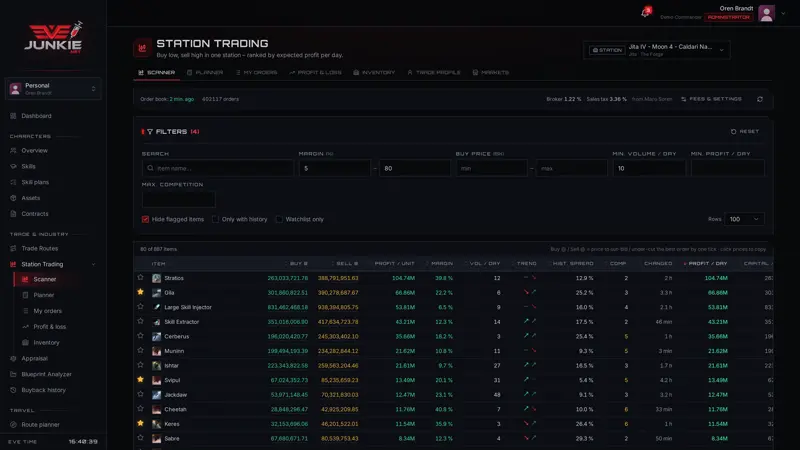Click the Contracts sidebar icon
The image size is (800, 450).
coord(13,214)
